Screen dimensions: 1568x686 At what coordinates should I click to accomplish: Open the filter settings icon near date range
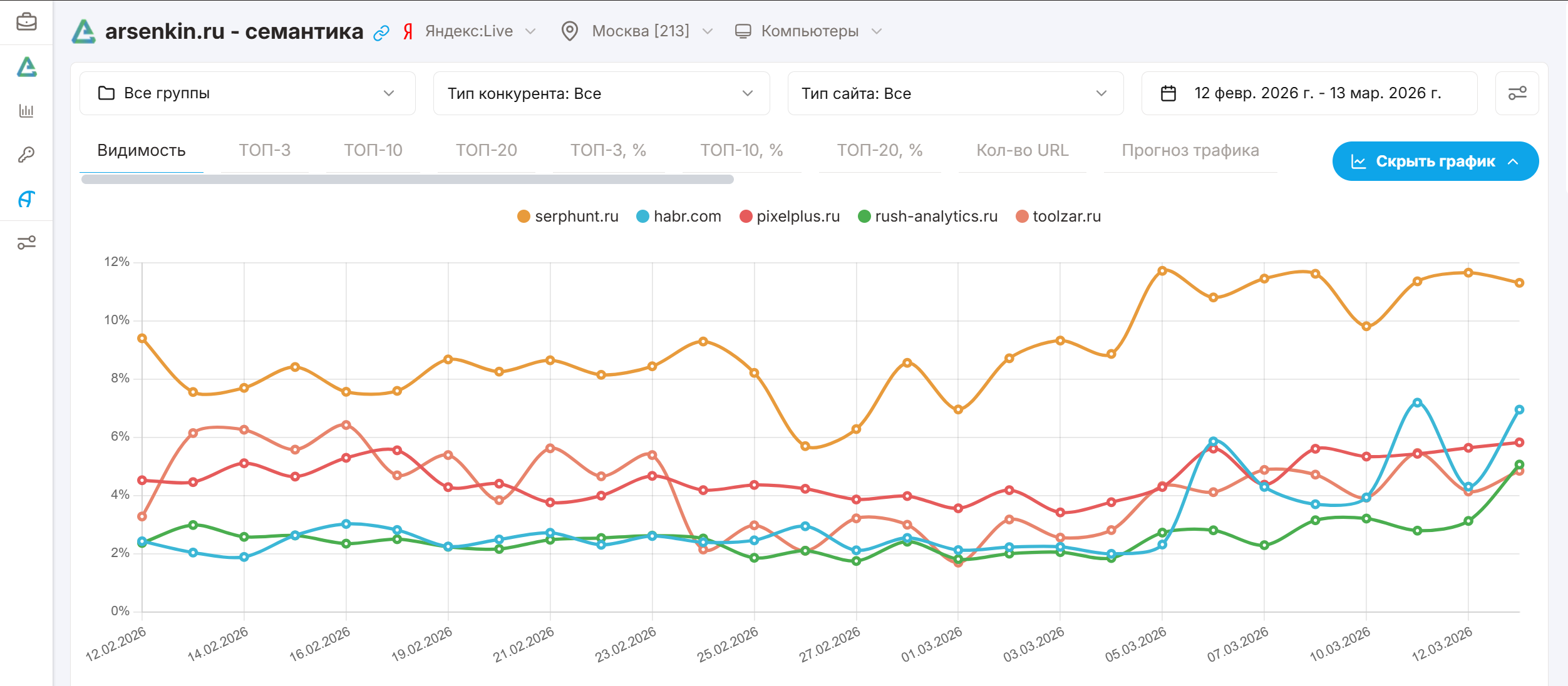(1517, 93)
